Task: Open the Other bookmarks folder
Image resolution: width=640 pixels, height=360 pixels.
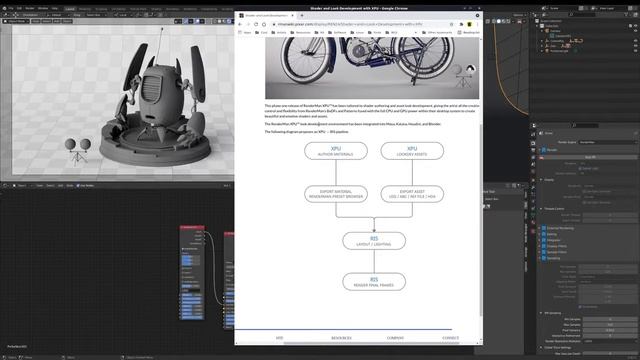Action: click(437, 33)
